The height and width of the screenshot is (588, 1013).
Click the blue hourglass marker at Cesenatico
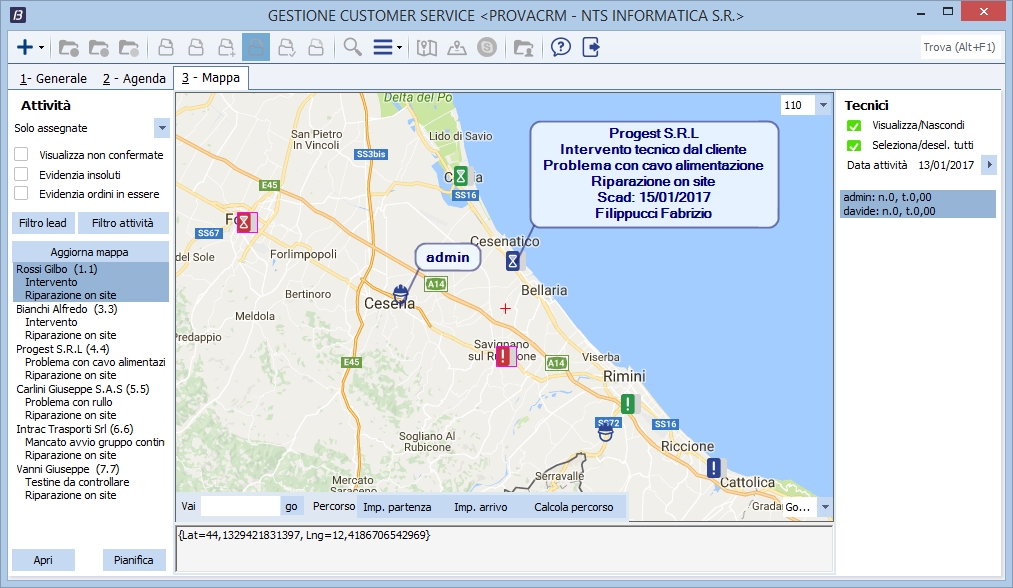(512, 261)
